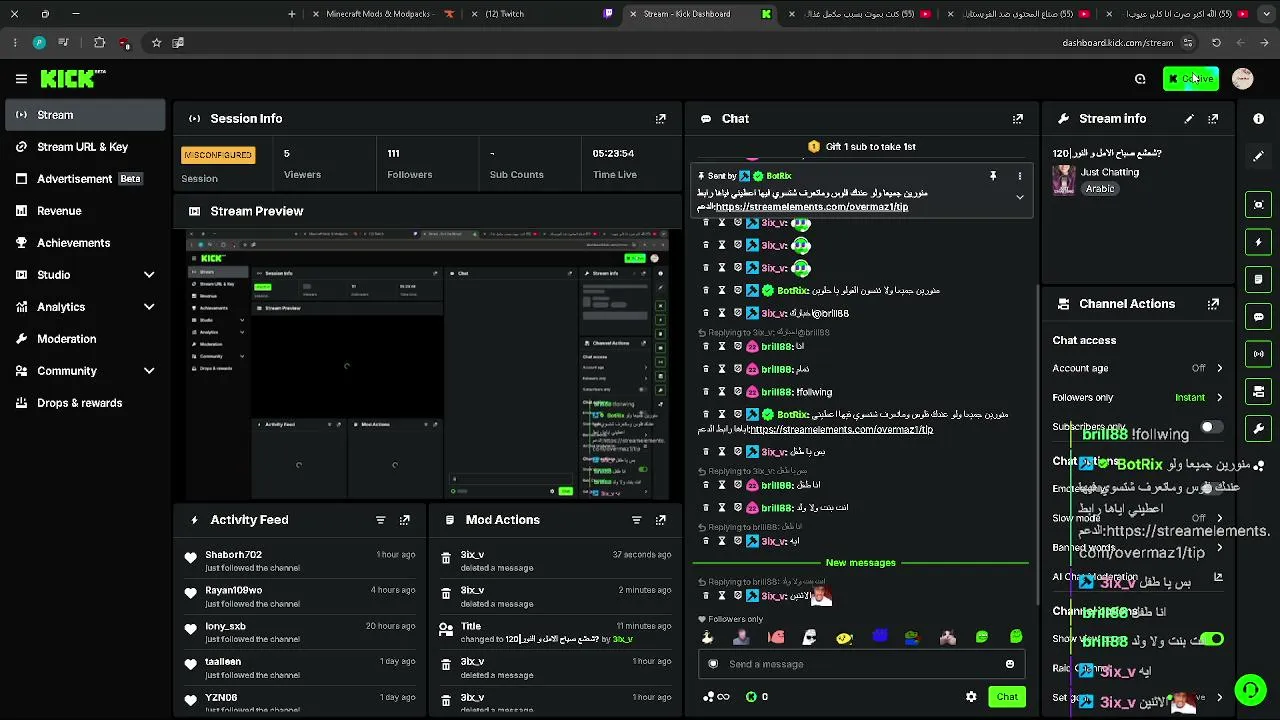Go to Revenue page
The image size is (1280, 720).
coord(85,211)
